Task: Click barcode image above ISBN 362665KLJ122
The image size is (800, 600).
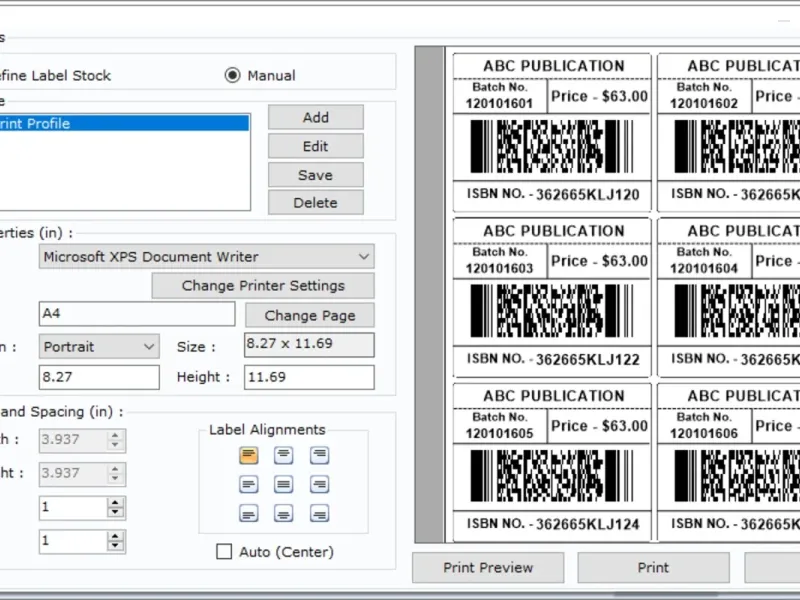Action: (552, 311)
